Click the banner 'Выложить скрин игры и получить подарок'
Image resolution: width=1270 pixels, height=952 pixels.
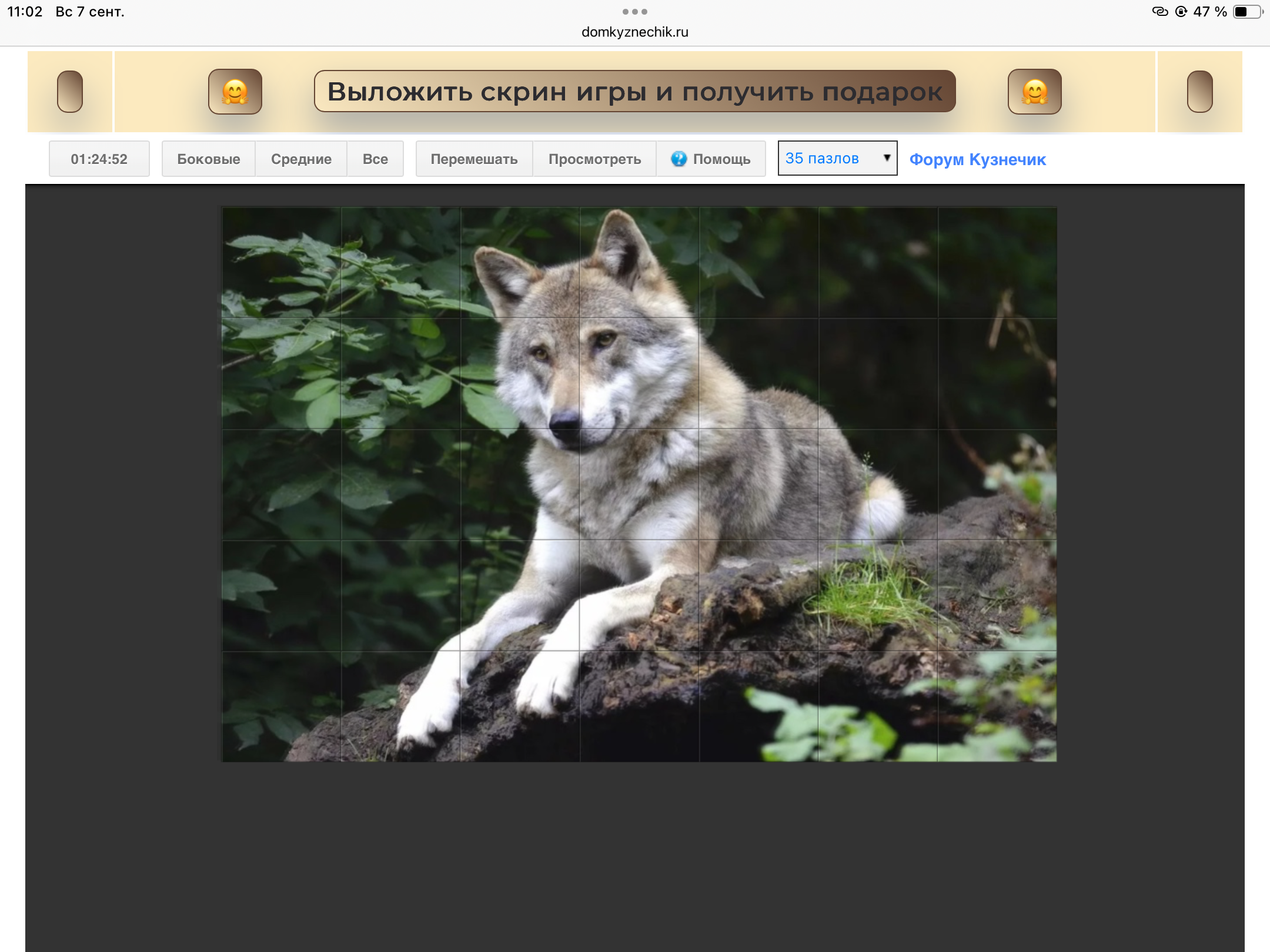635,92
